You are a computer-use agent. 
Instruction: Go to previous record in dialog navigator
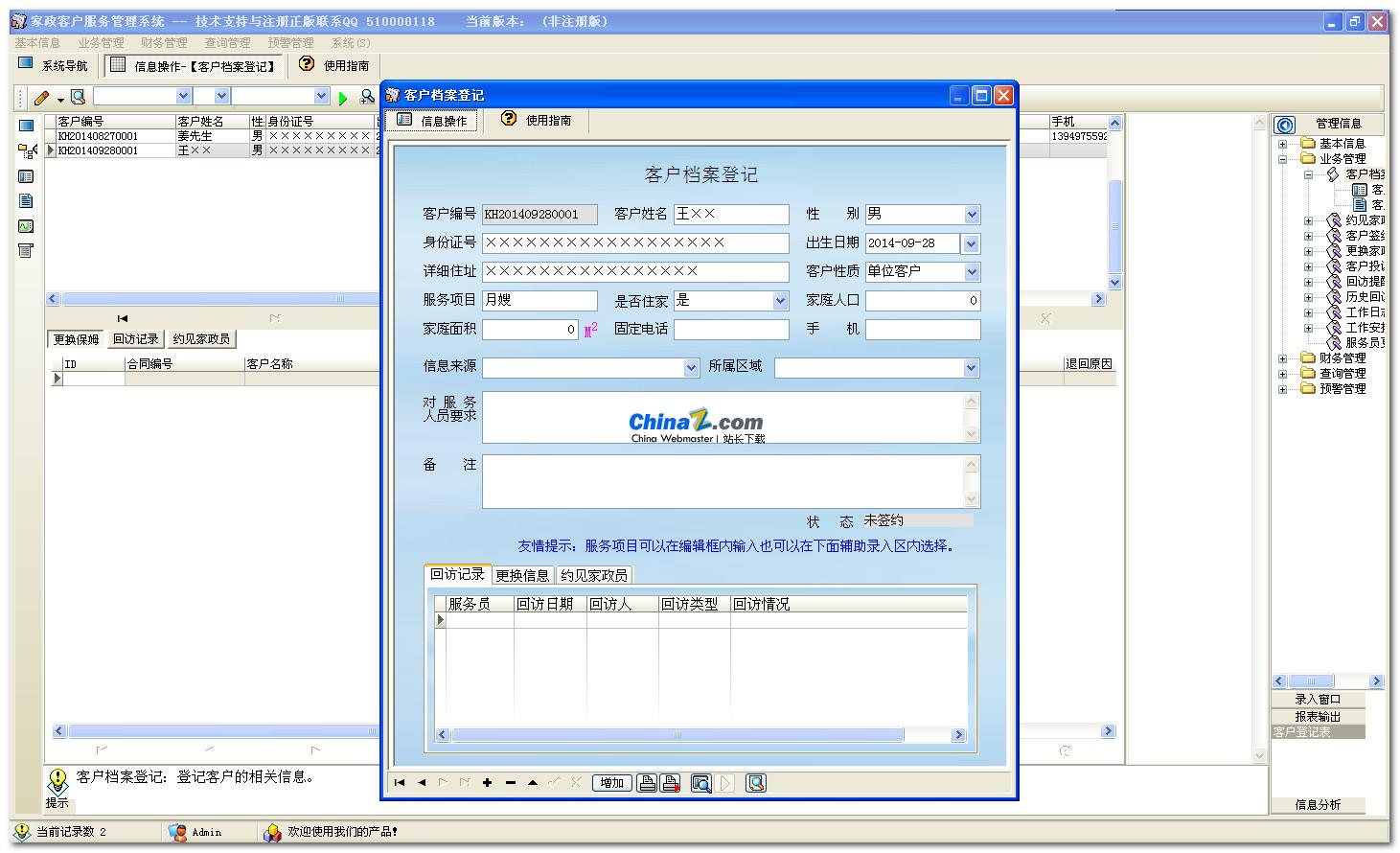coord(422,783)
